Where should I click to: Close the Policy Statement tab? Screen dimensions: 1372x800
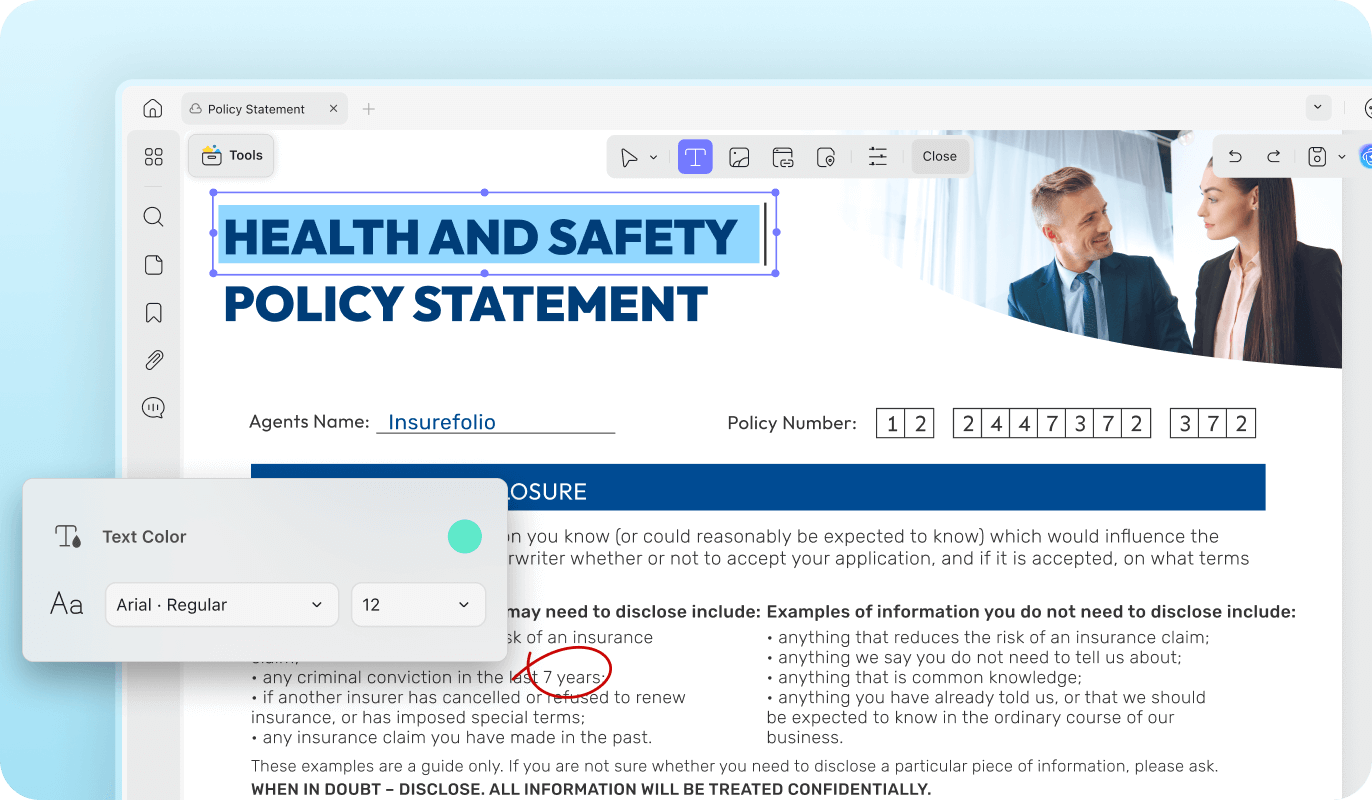[334, 109]
